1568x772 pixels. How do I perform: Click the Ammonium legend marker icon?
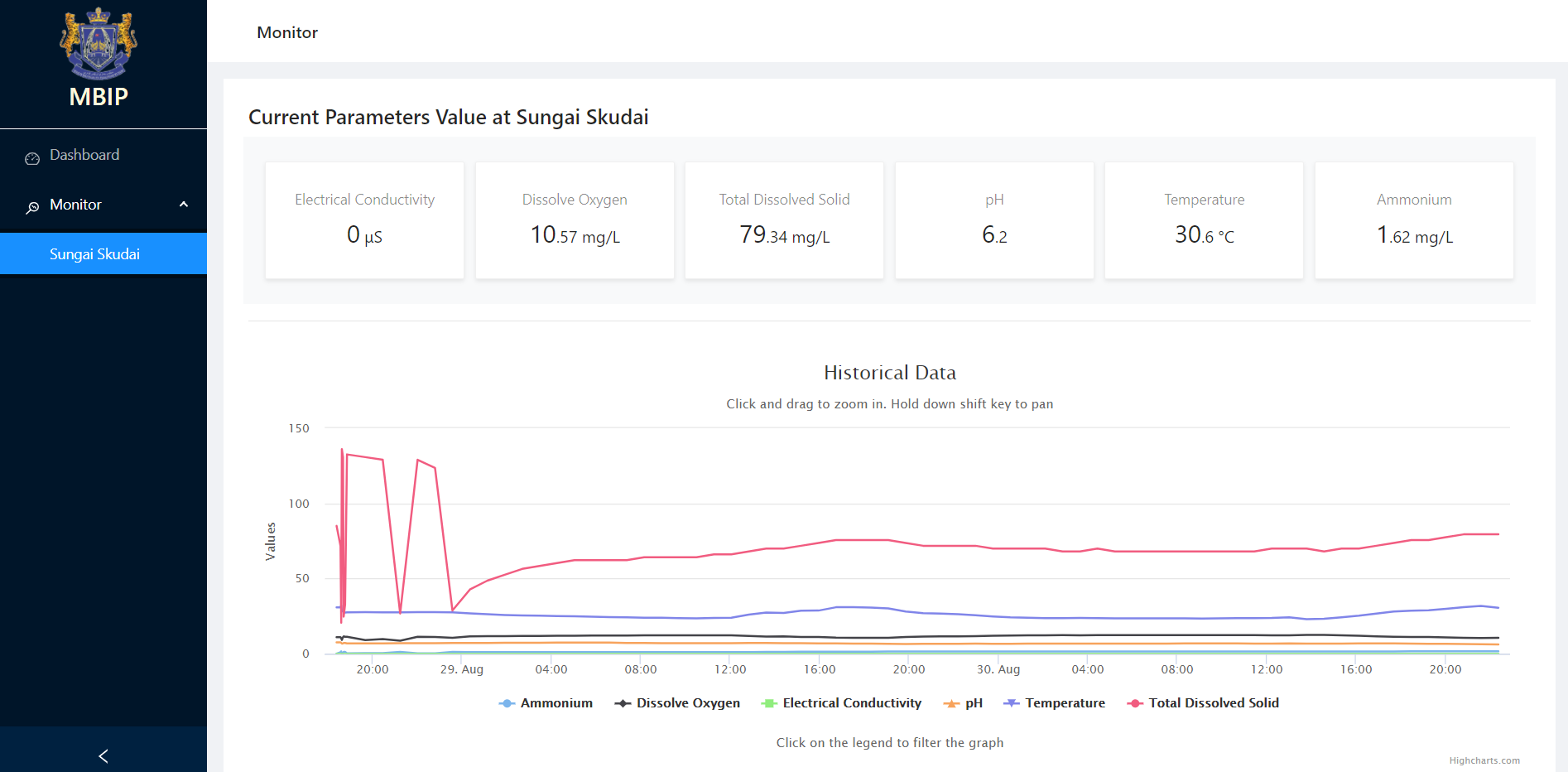tap(507, 703)
